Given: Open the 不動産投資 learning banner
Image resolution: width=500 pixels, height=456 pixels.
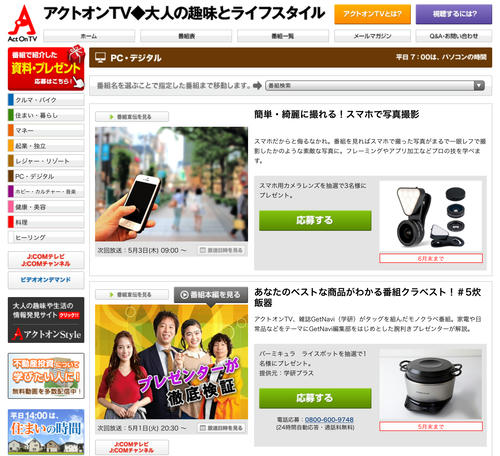Looking at the screenshot, I should pos(46,376).
